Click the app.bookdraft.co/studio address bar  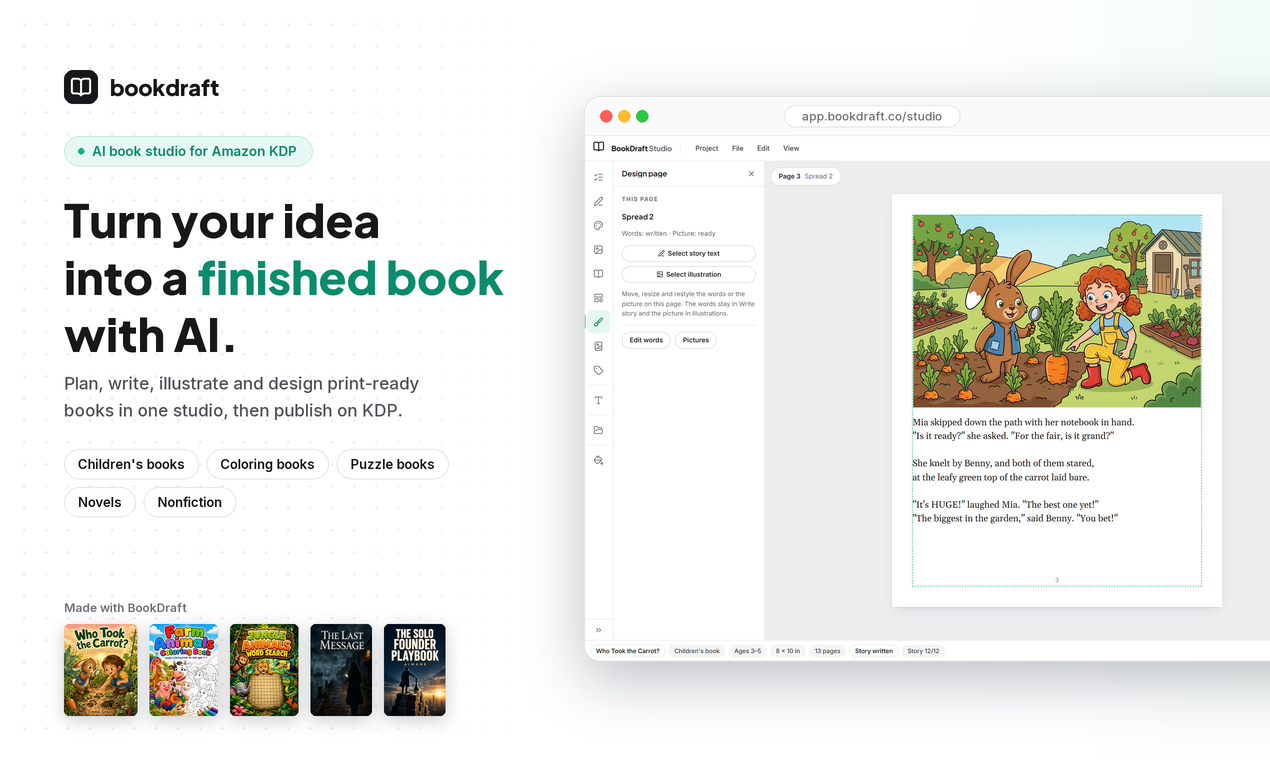tap(872, 116)
